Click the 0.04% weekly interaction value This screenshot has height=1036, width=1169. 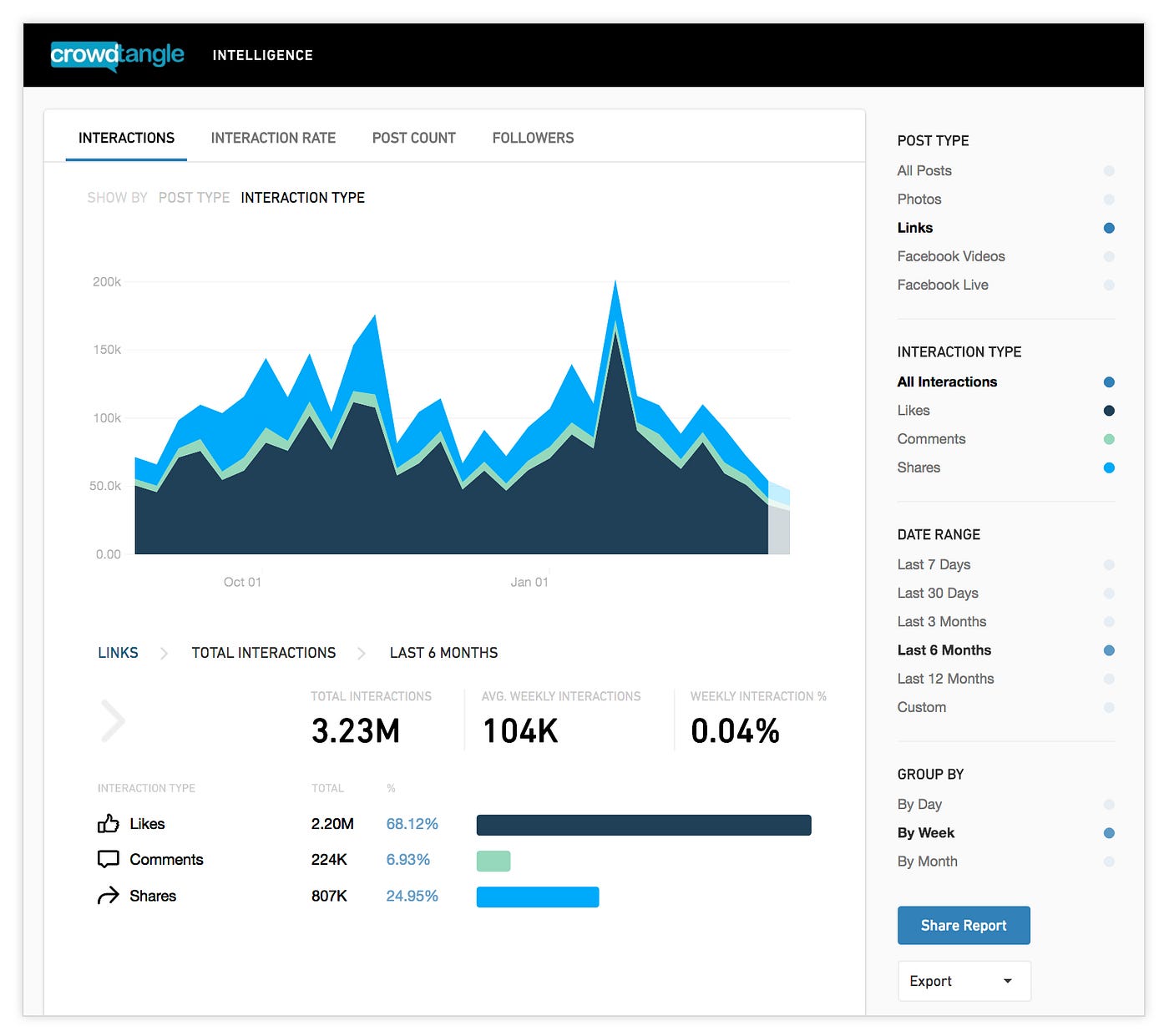(735, 731)
